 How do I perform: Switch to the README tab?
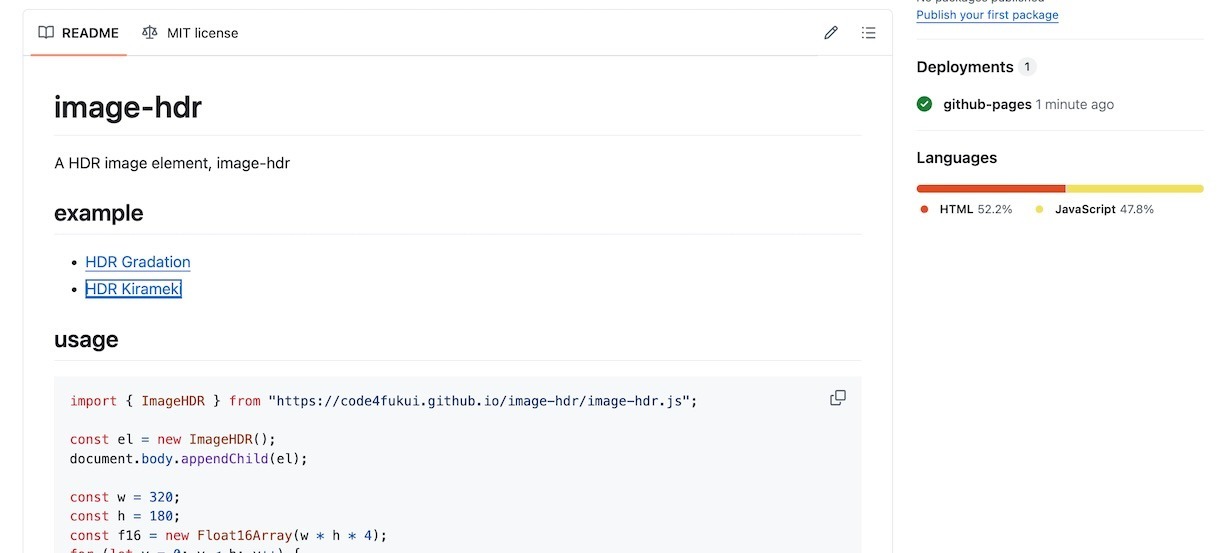click(79, 33)
